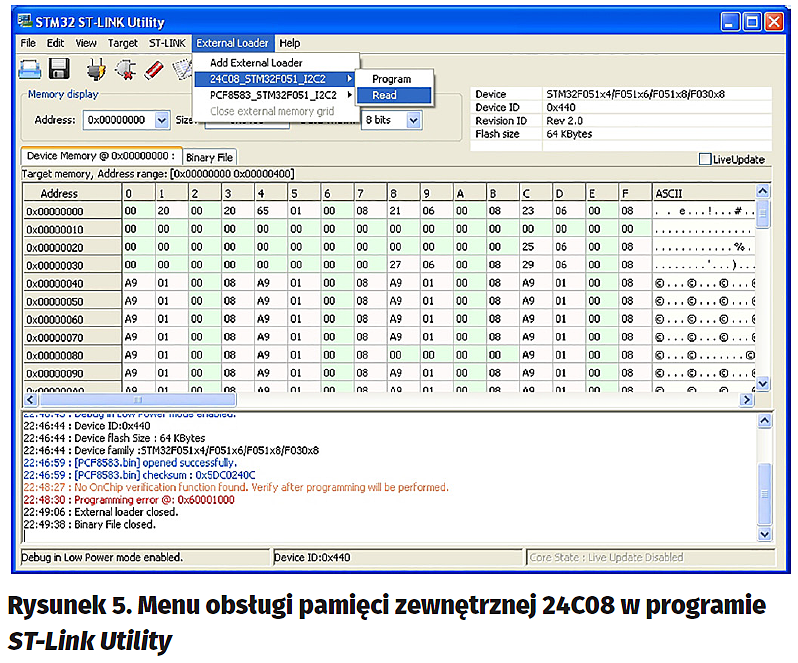798x663 pixels.
Task: Click the Open file toolbar icon
Action: pos(31,69)
